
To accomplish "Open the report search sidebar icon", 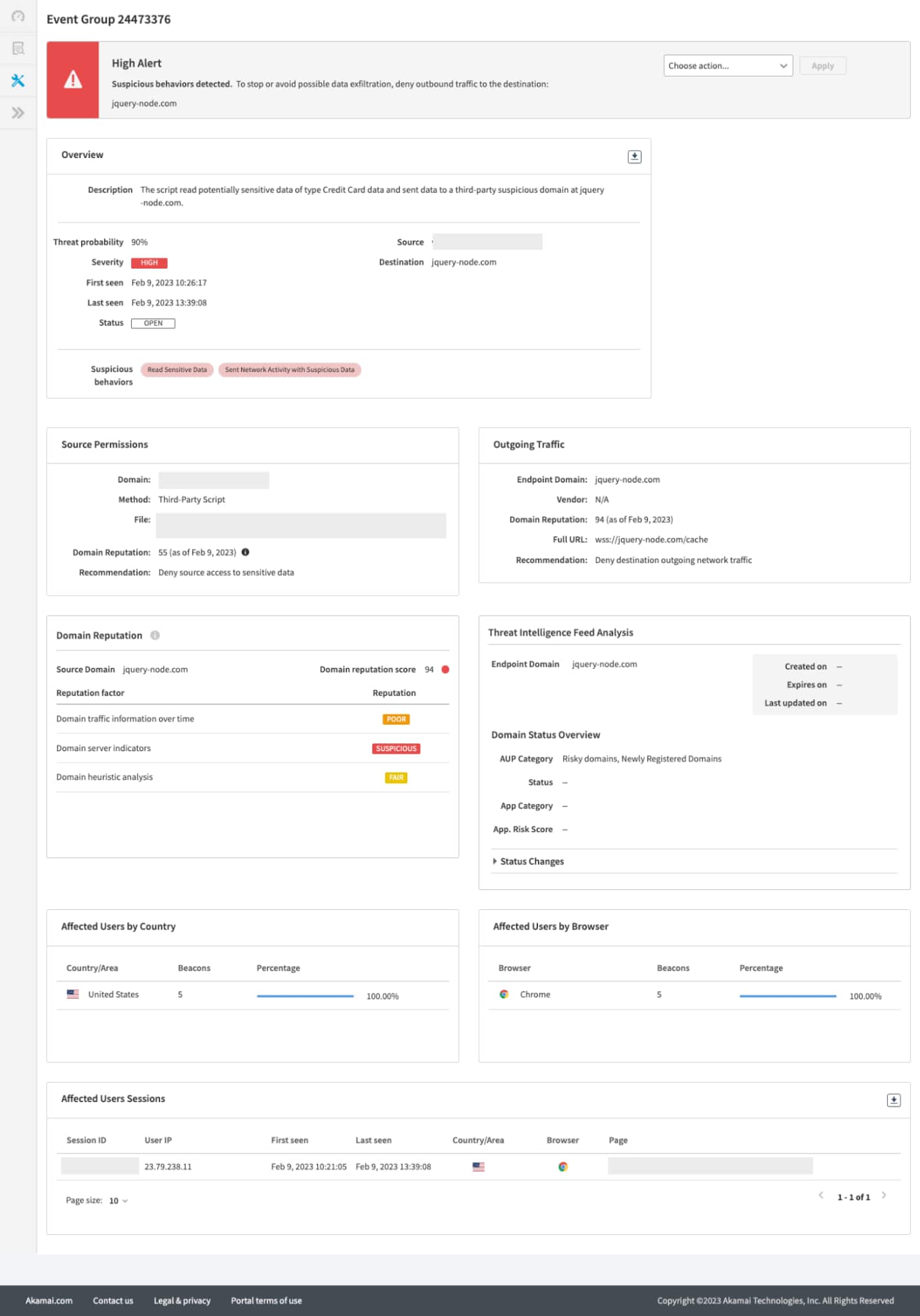I will tap(18, 48).
